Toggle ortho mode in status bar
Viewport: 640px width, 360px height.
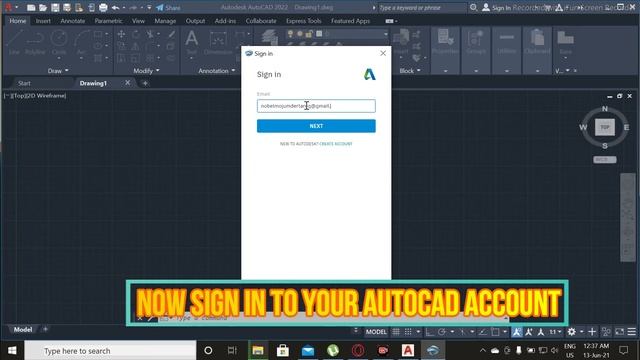click(x=429, y=332)
